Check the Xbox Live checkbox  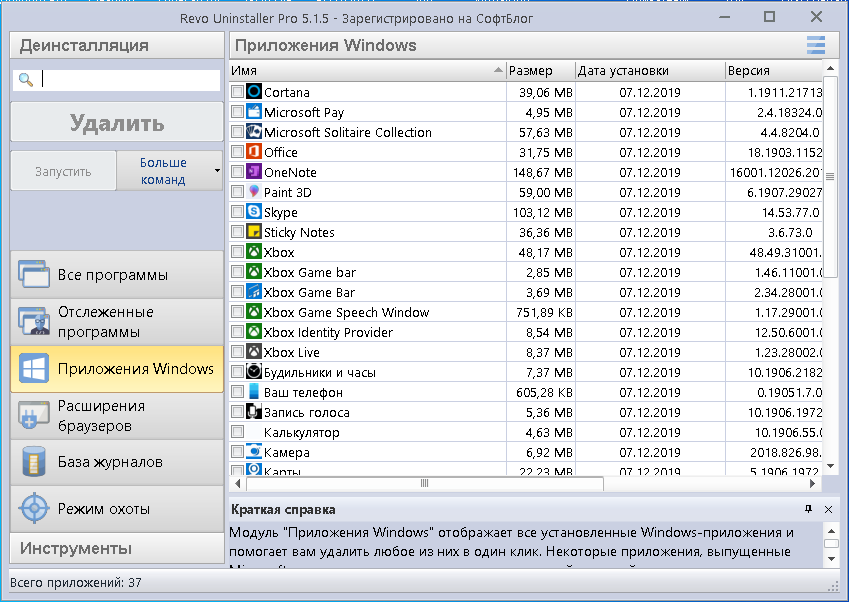click(237, 352)
